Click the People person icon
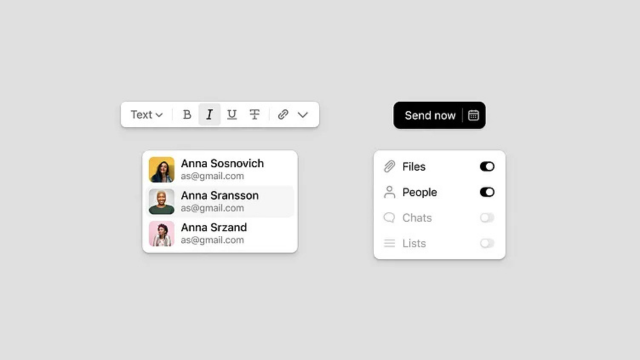This screenshot has width=640, height=360. point(389,192)
